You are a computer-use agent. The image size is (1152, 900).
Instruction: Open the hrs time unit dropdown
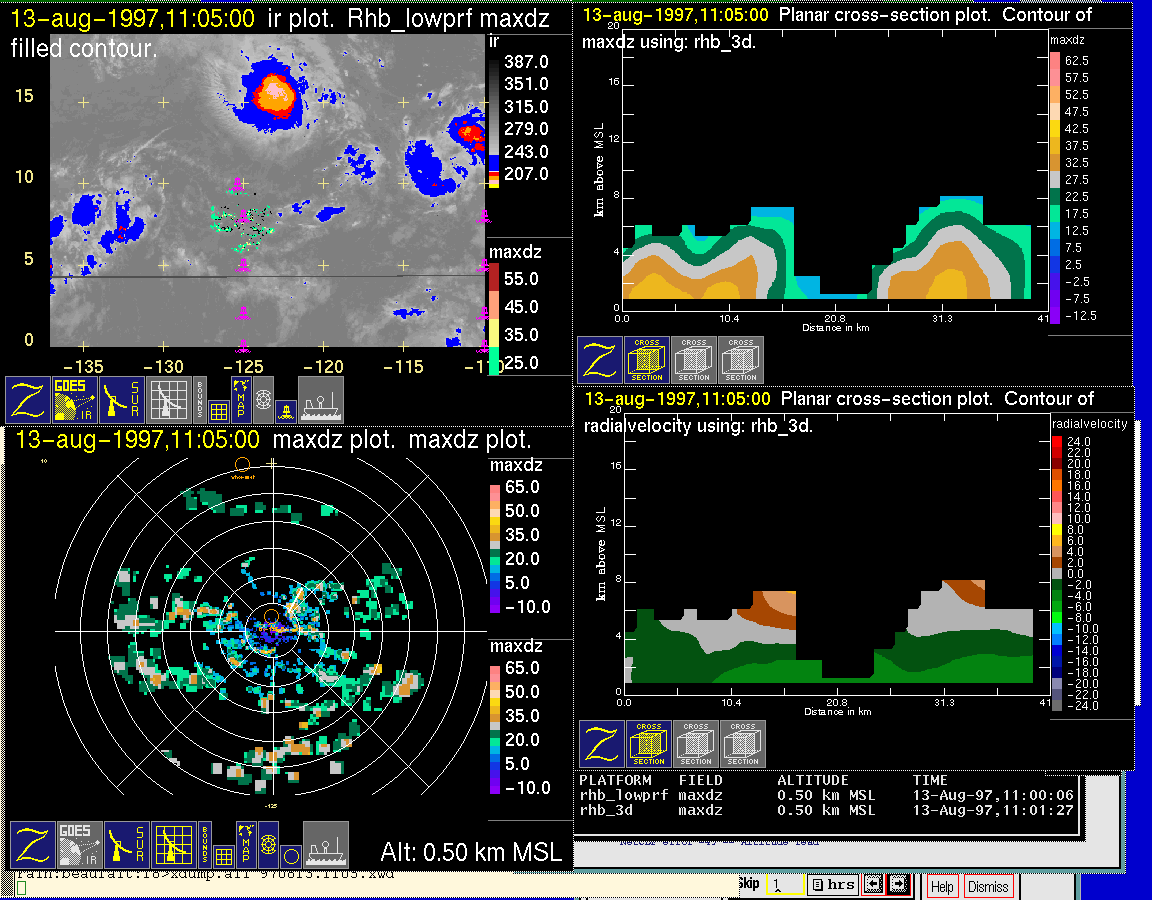coord(832,885)
